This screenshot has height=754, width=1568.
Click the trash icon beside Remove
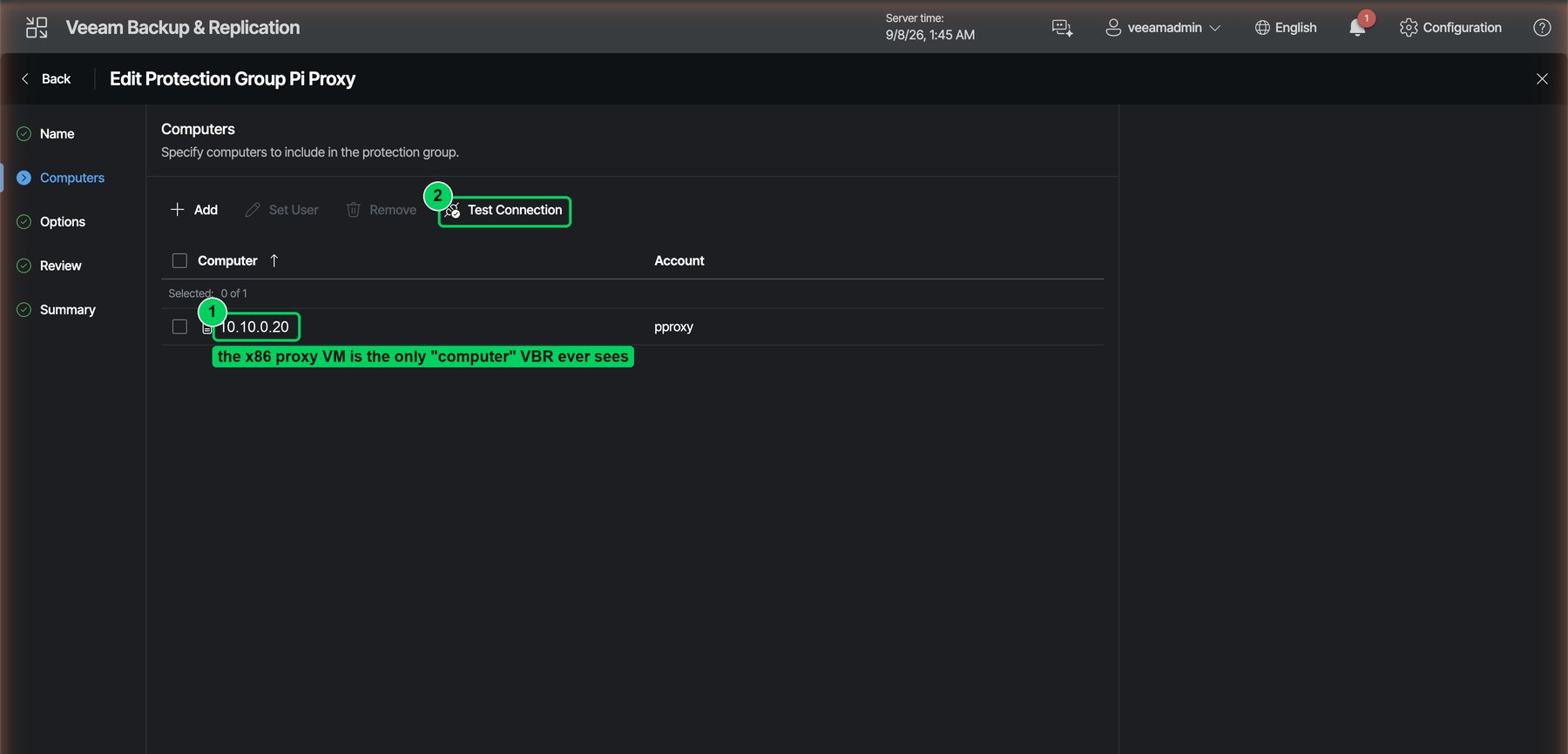pos(353,210)
